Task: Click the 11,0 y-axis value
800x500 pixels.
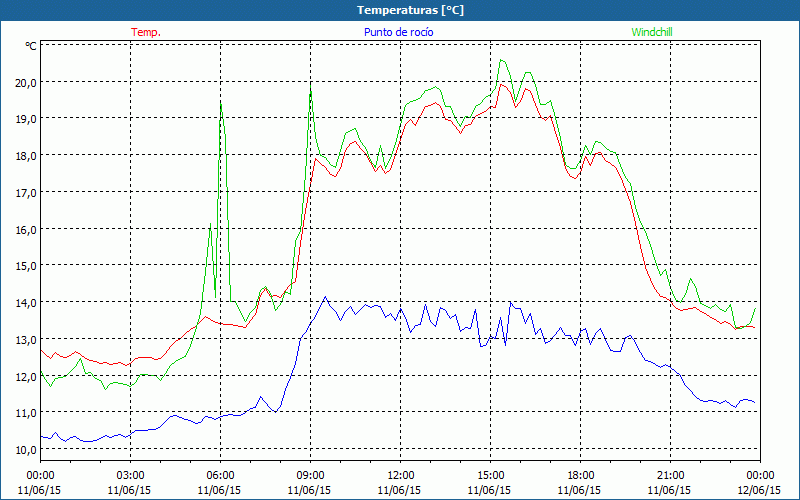Action: (x=26, y=413)
